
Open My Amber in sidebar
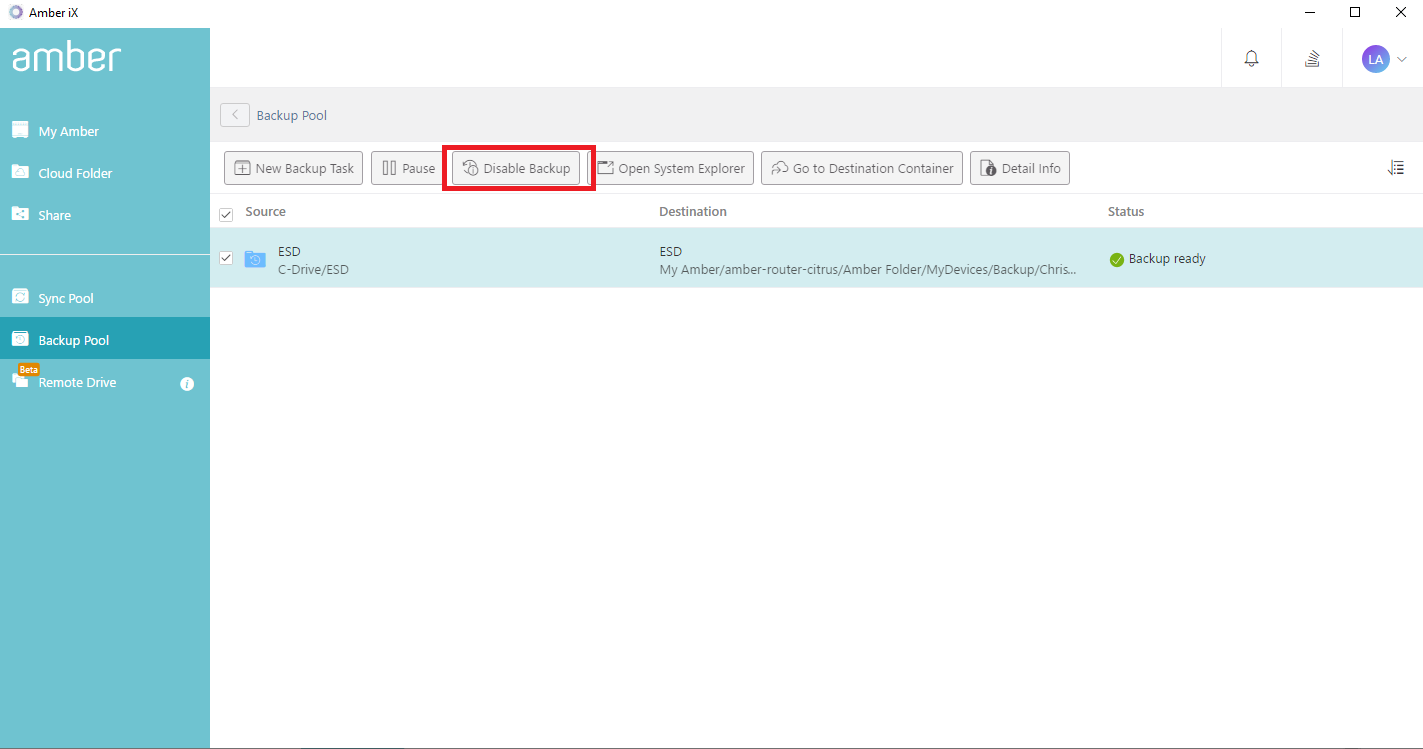[x=105, y=131]
